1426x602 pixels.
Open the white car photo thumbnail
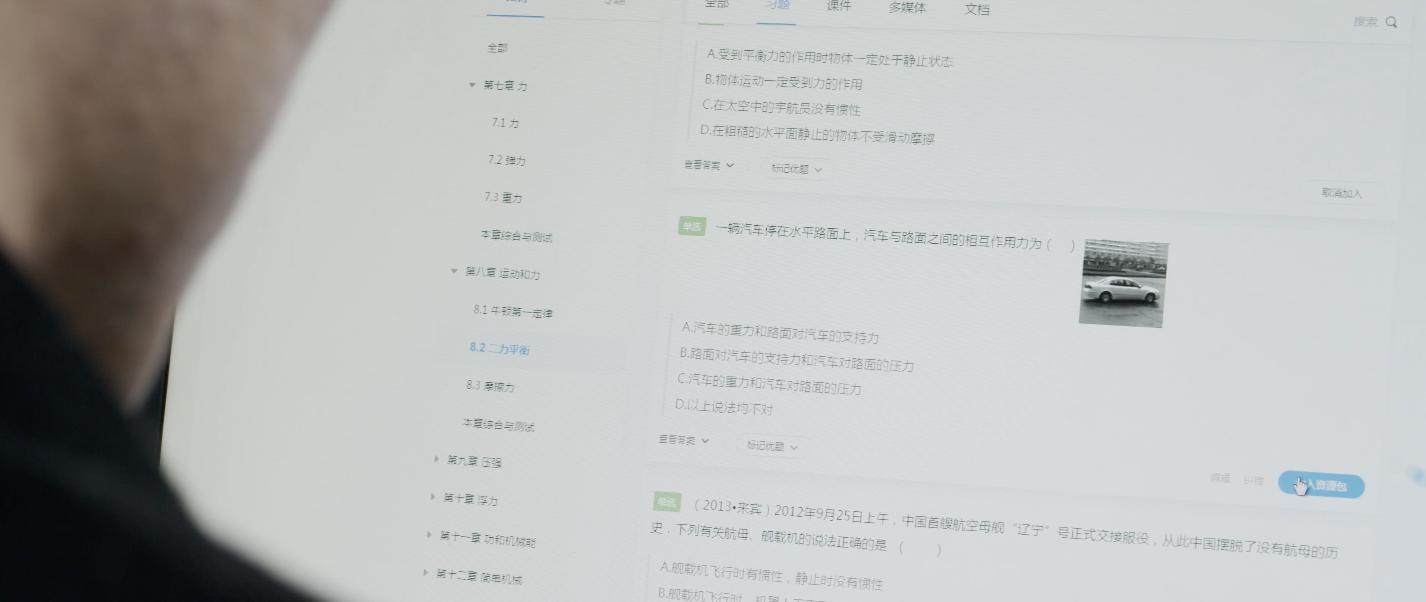tap(1124, 283)
